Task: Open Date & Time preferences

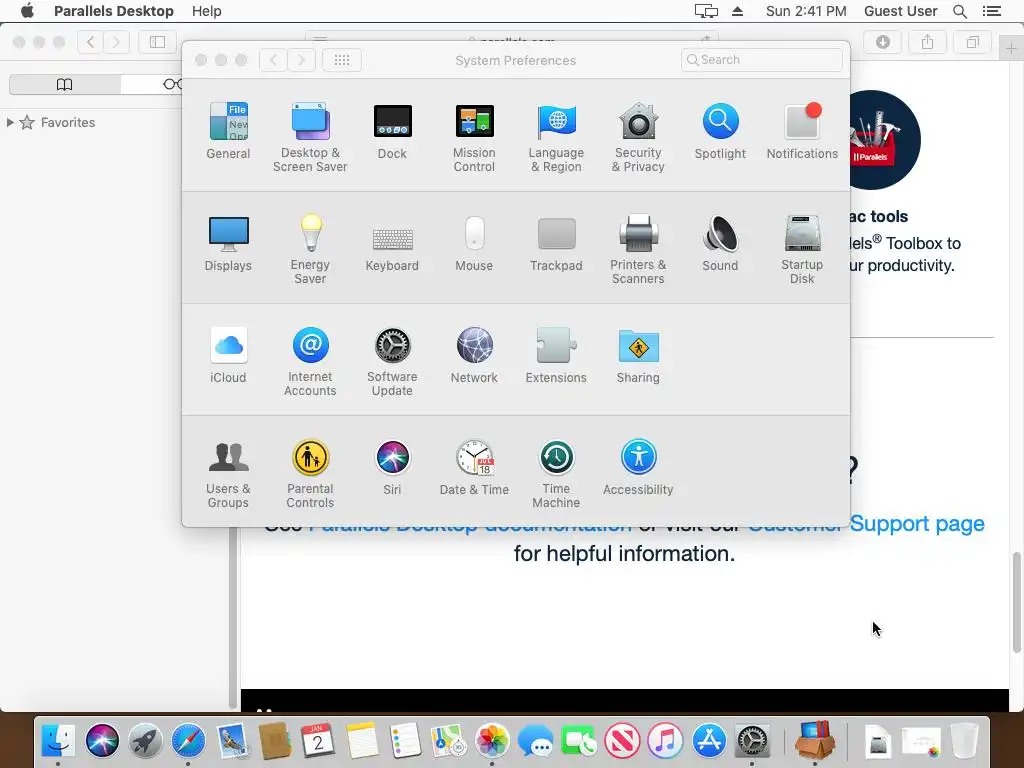Action: [474, 468]
